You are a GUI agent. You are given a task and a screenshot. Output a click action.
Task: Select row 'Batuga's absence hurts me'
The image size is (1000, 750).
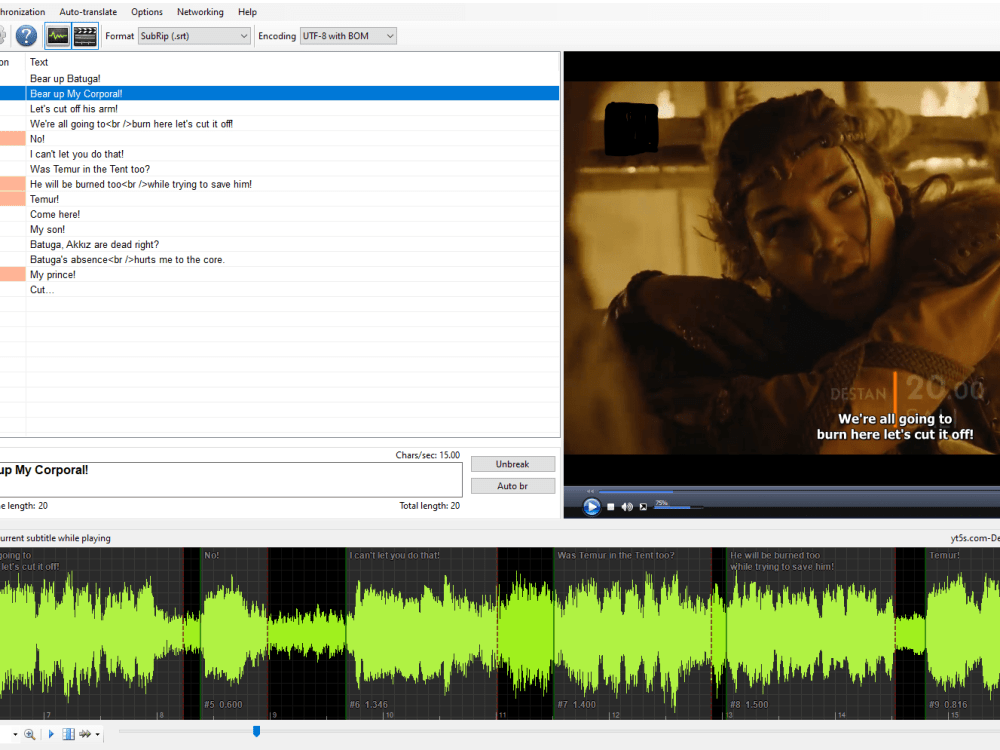(x=279, y=260)
